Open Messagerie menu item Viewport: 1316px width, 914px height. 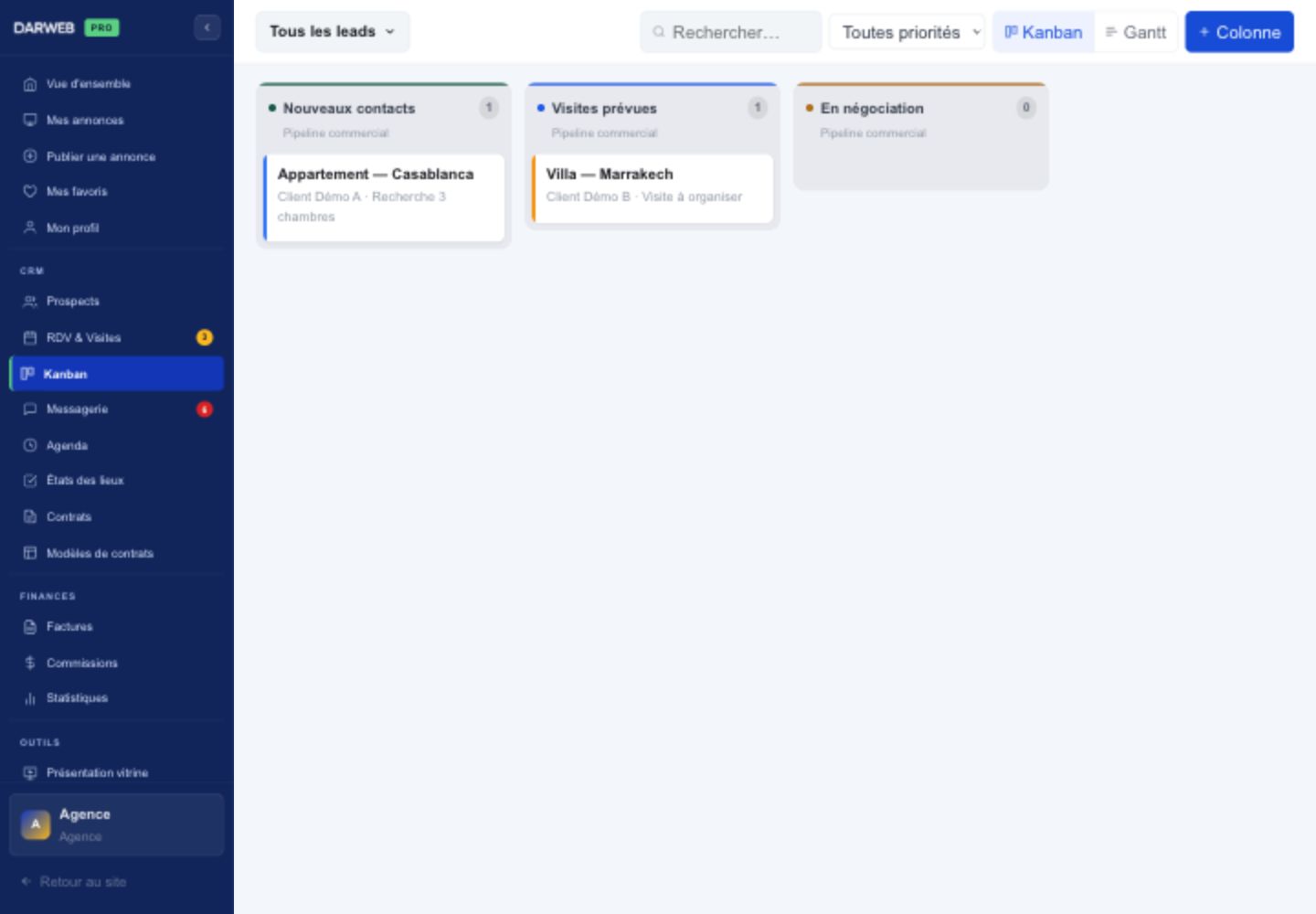click(x=116, y=409)
